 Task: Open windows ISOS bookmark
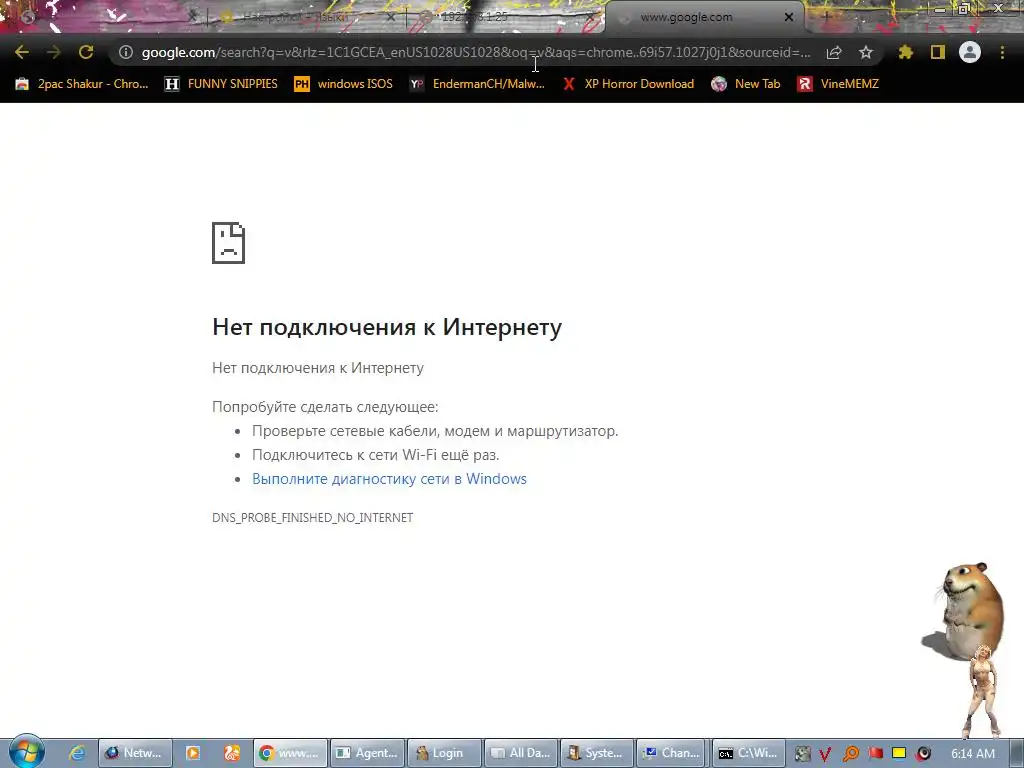[x=344, y=84]
